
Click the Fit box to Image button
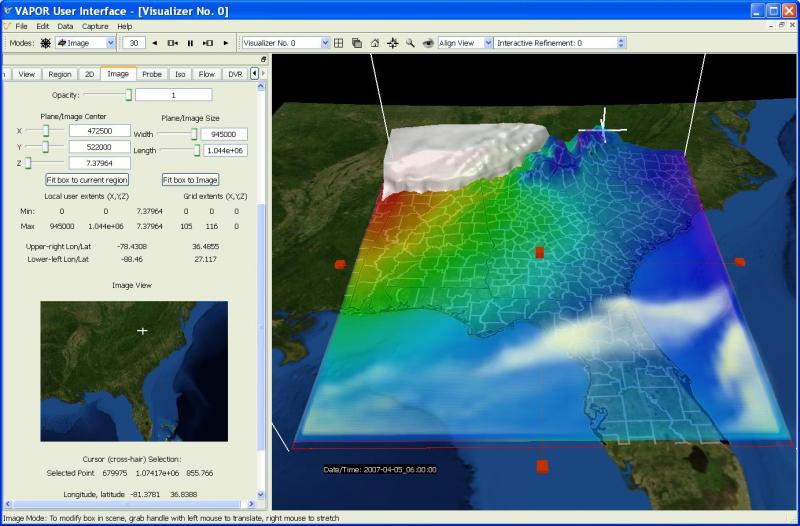(x=190, y=180)
